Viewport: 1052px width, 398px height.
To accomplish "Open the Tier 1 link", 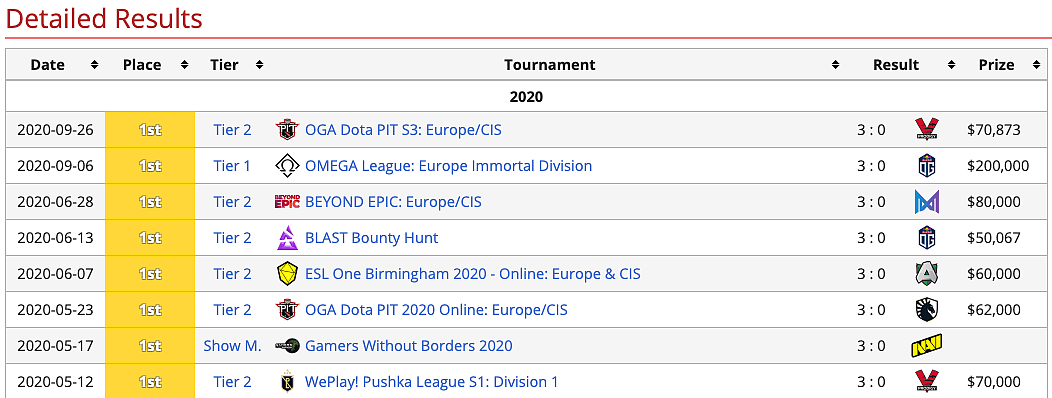I will click(x=232, y=166).
